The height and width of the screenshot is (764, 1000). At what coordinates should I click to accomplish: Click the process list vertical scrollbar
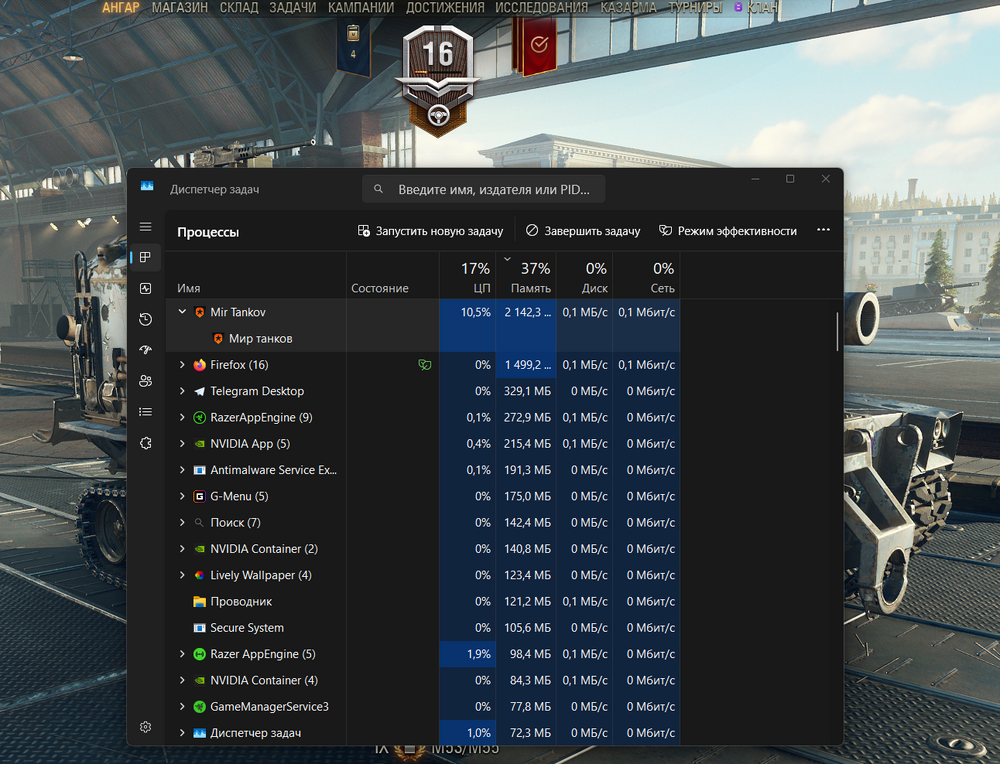[x=837, y=332]
